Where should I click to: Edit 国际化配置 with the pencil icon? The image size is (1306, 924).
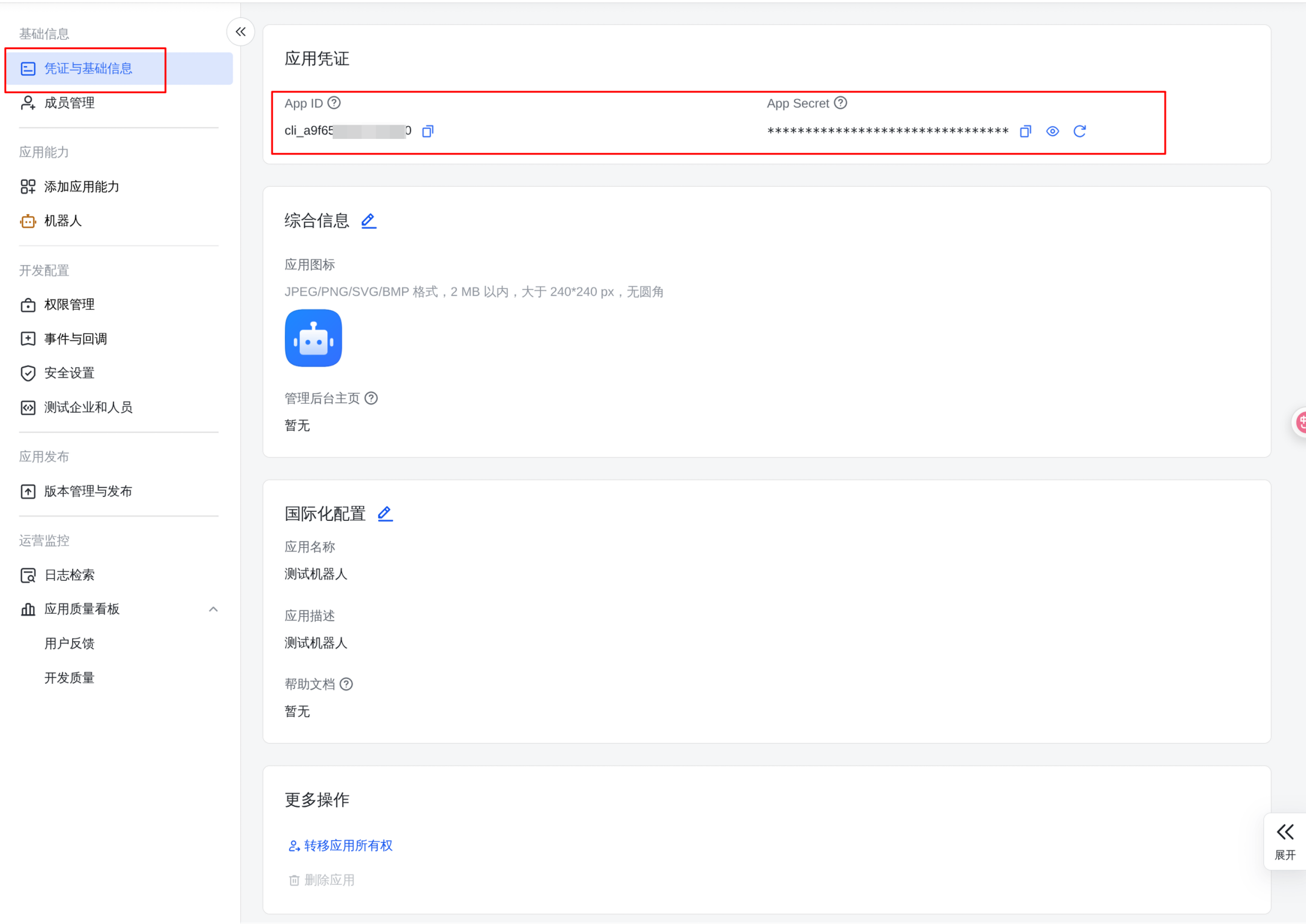385,514
